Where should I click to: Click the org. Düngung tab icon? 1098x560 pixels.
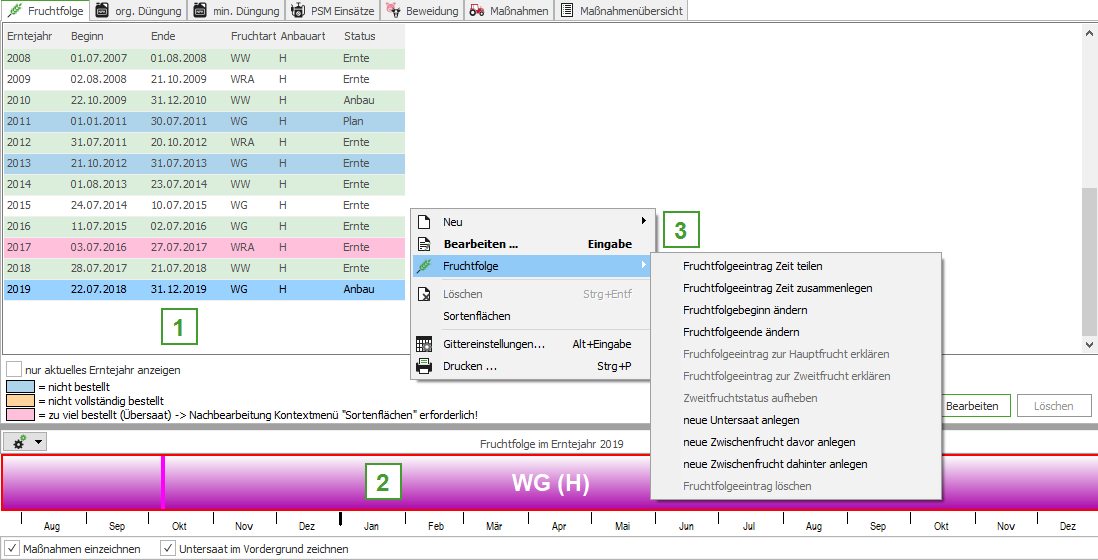click(102, 11)
